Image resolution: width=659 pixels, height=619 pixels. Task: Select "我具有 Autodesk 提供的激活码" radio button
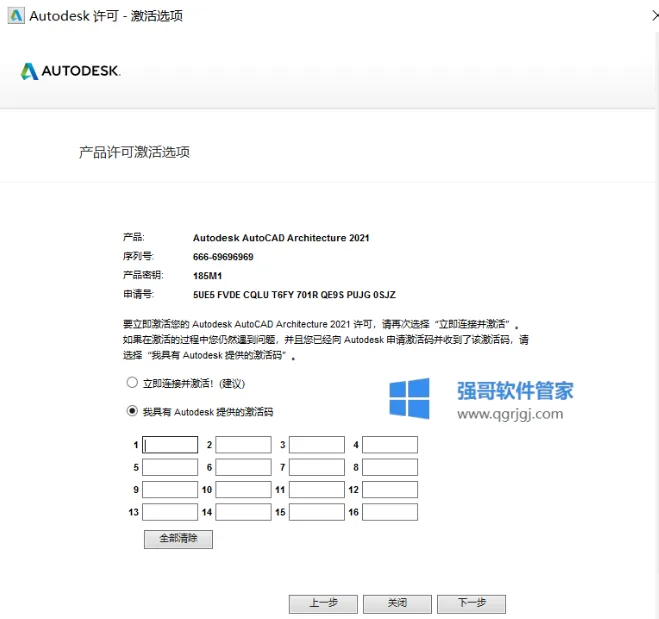coord(132,411)
